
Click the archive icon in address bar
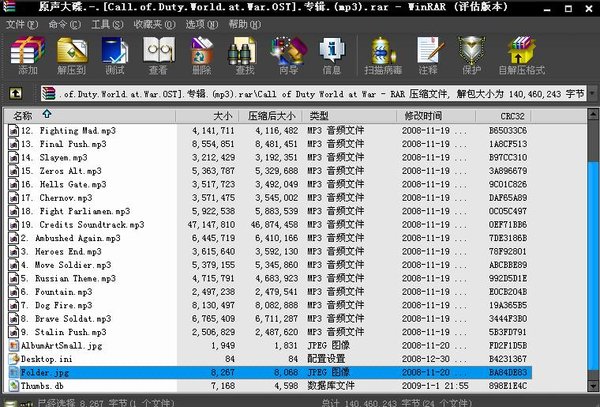coord(49,93)
